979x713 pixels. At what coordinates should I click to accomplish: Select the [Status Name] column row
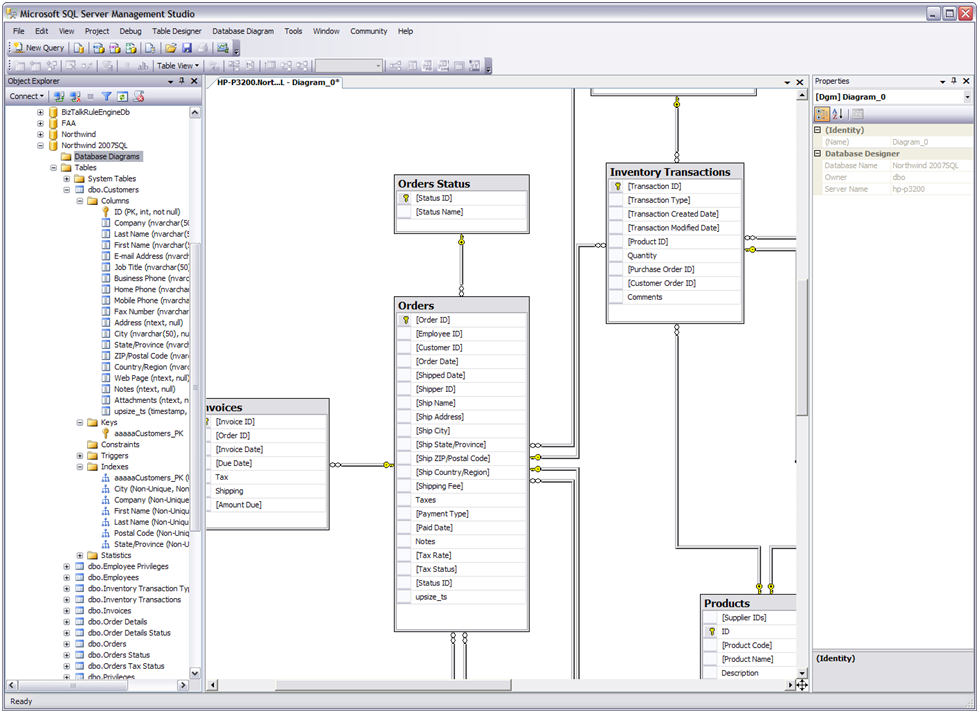coord(461,212)
